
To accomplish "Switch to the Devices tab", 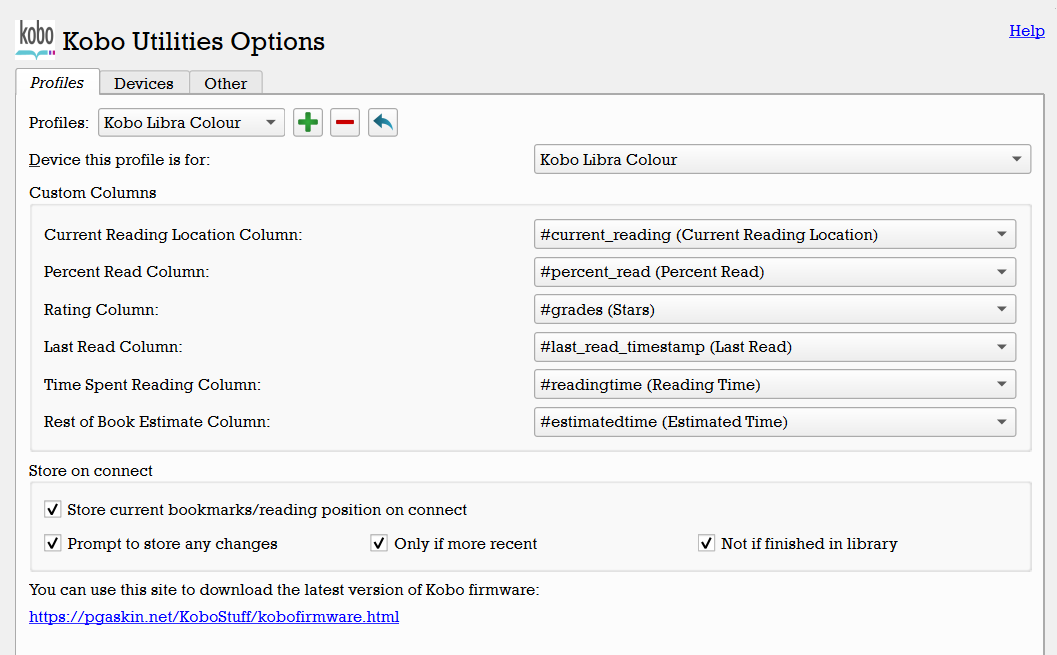I will click(144, 84).
